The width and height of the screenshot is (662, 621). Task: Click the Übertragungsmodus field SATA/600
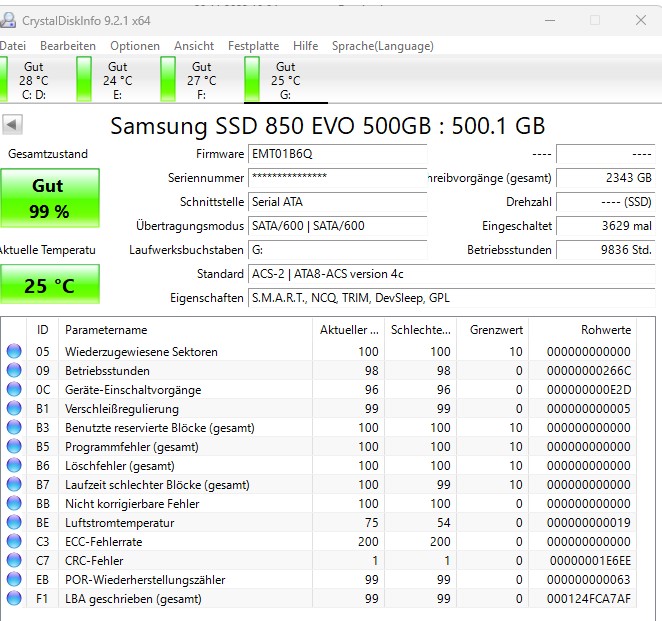(338, 226)
